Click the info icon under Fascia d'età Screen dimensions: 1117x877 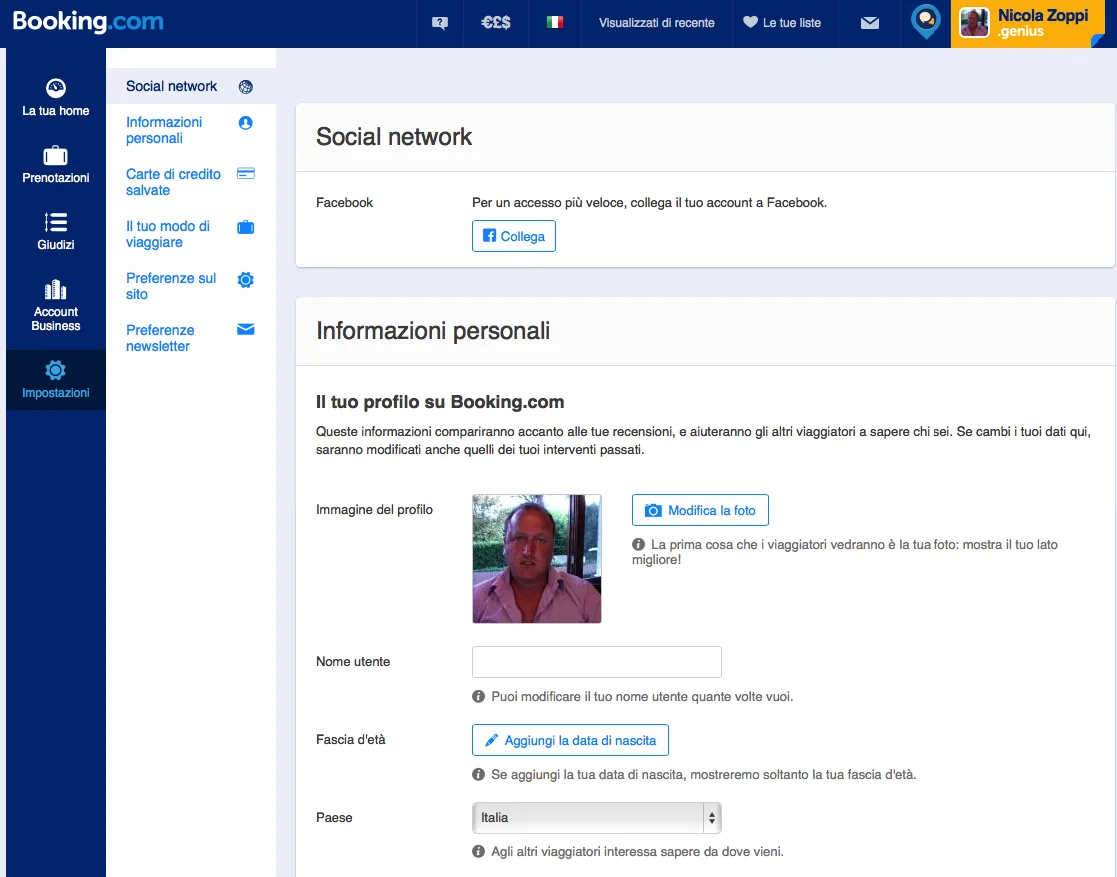pos(478,774)
